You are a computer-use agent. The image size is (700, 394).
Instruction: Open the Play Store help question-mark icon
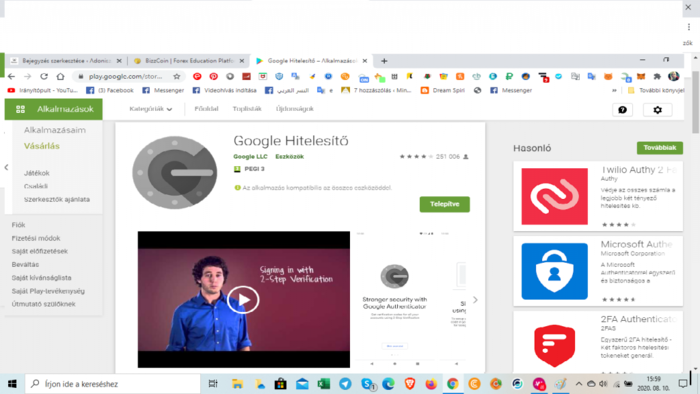point(622,110)
